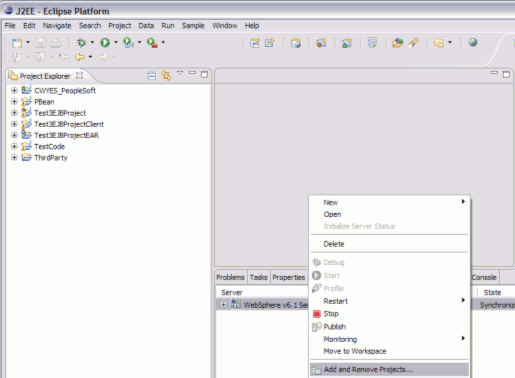
Task: Choose Add and Remove Projects menu entry
Action: coord(390,369)
